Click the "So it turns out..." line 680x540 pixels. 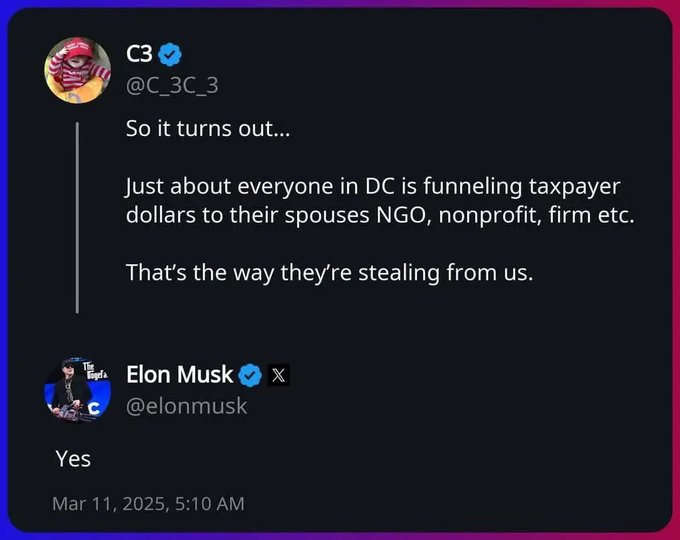207,129
